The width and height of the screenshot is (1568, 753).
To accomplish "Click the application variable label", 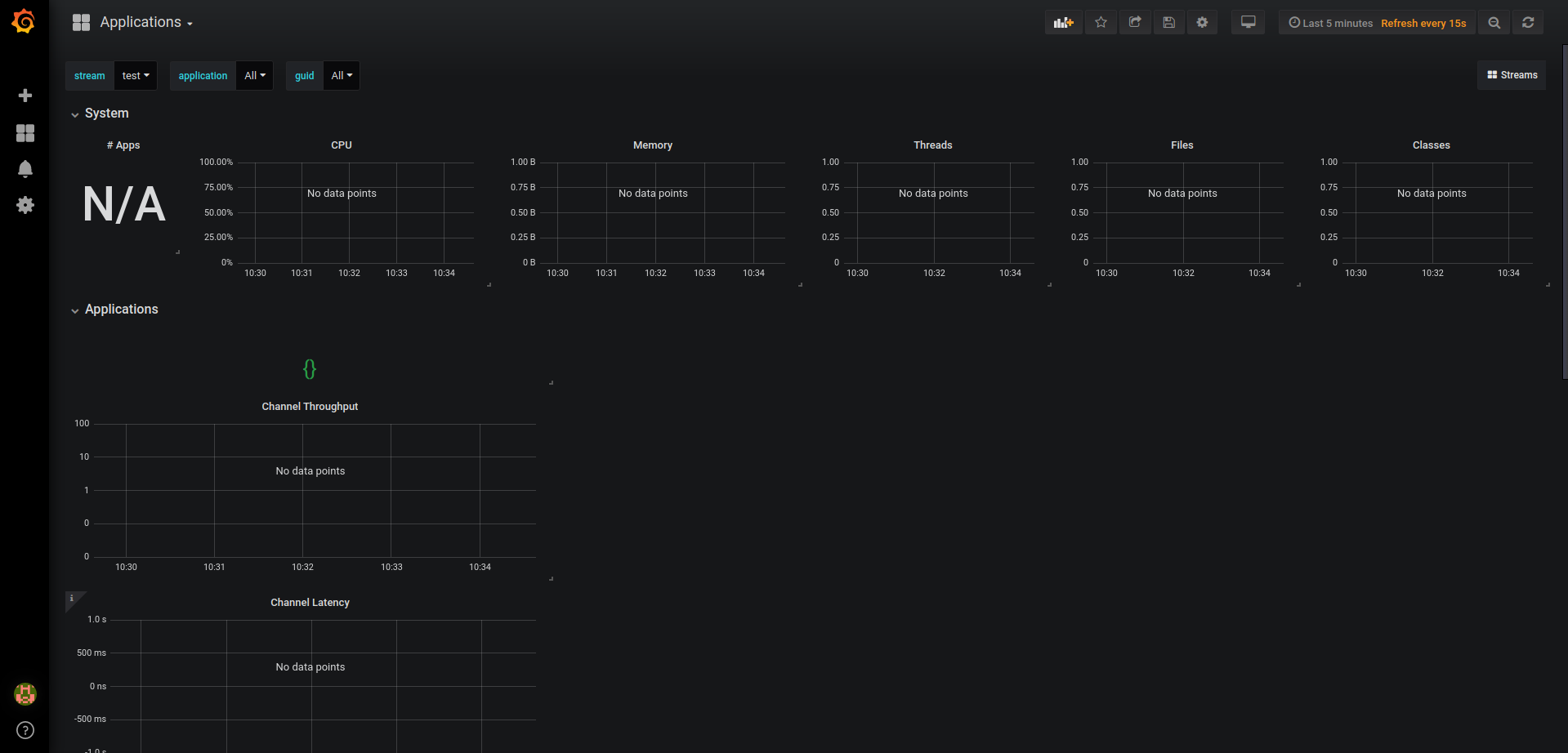I will 203,75.
